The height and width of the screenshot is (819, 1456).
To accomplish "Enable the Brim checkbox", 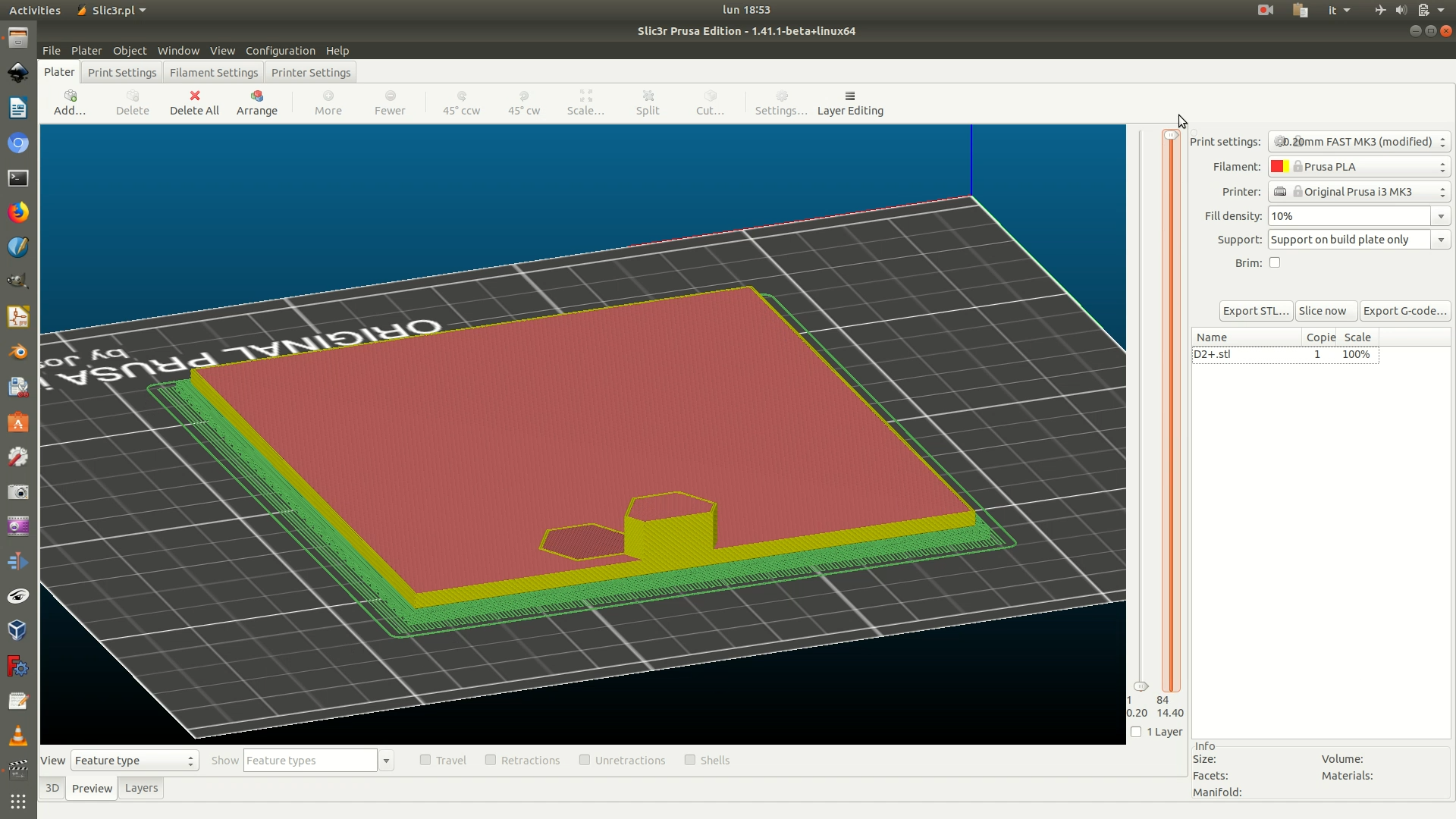I will point(1275,262).
